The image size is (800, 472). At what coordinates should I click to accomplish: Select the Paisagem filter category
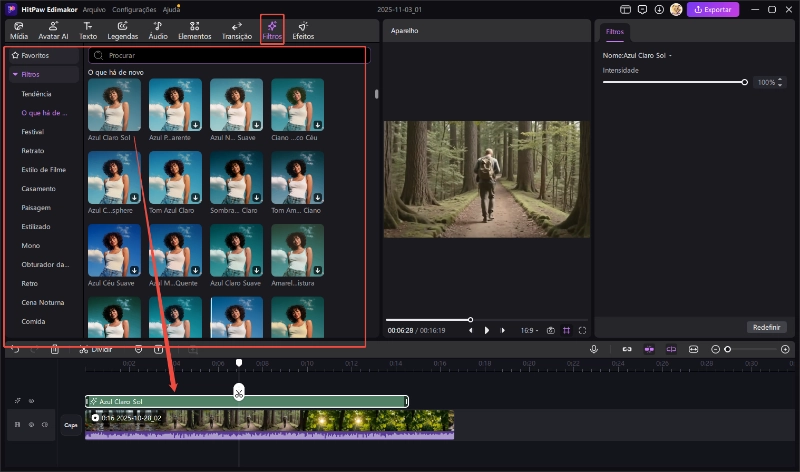point(36,208)
